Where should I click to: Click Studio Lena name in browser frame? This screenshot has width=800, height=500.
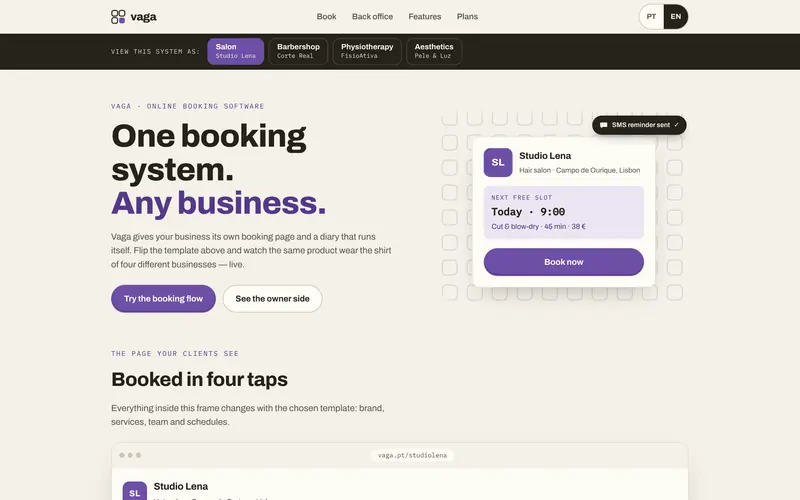pyautogui.click(x=181, y=486)
